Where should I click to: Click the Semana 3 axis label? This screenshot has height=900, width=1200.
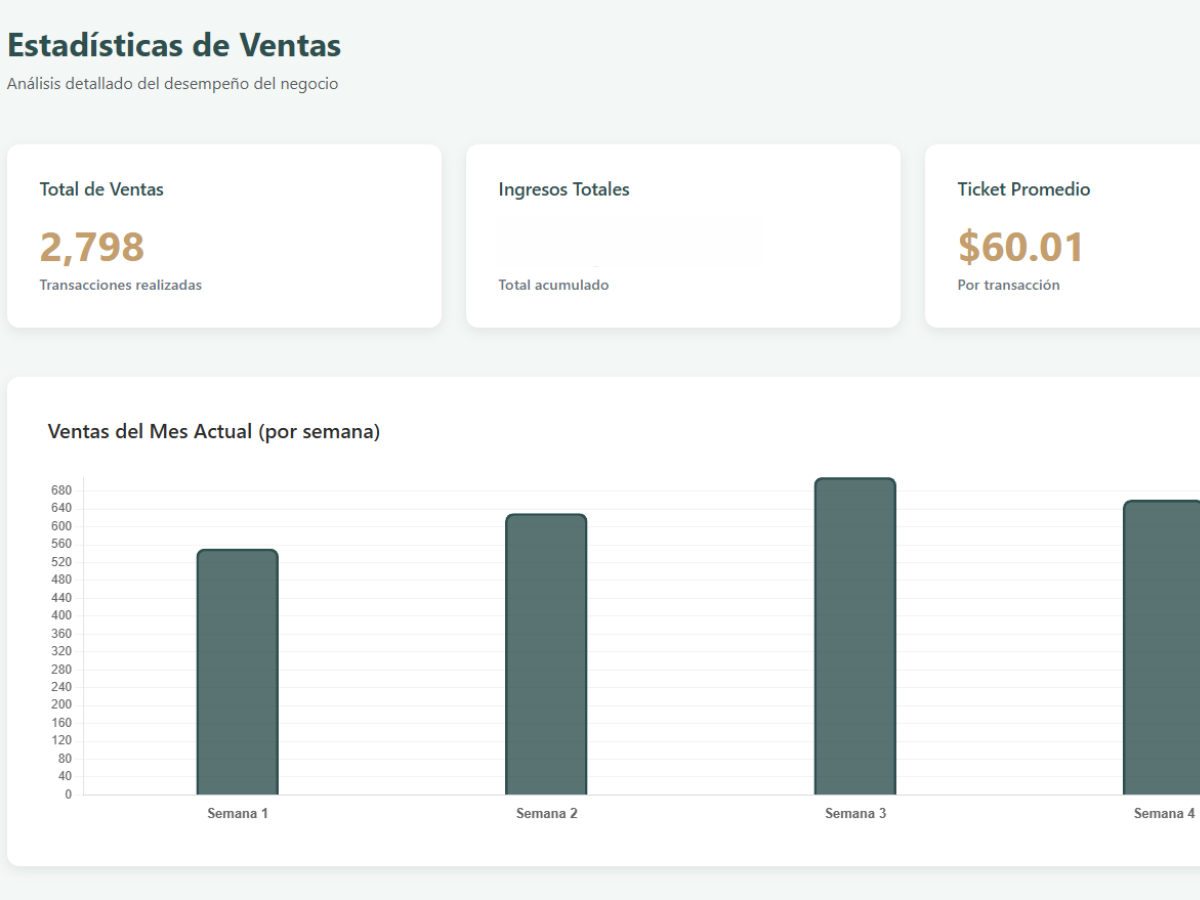click(855, 814)
